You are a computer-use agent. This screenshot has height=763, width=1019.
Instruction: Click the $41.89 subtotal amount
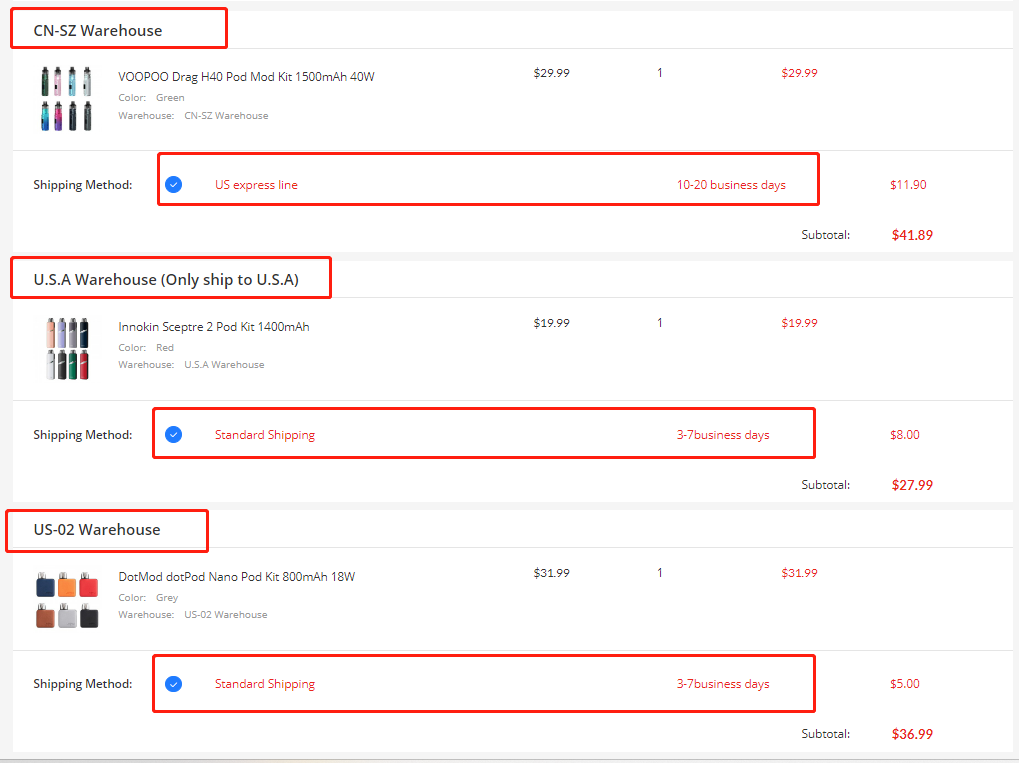[x=912, y=236]
